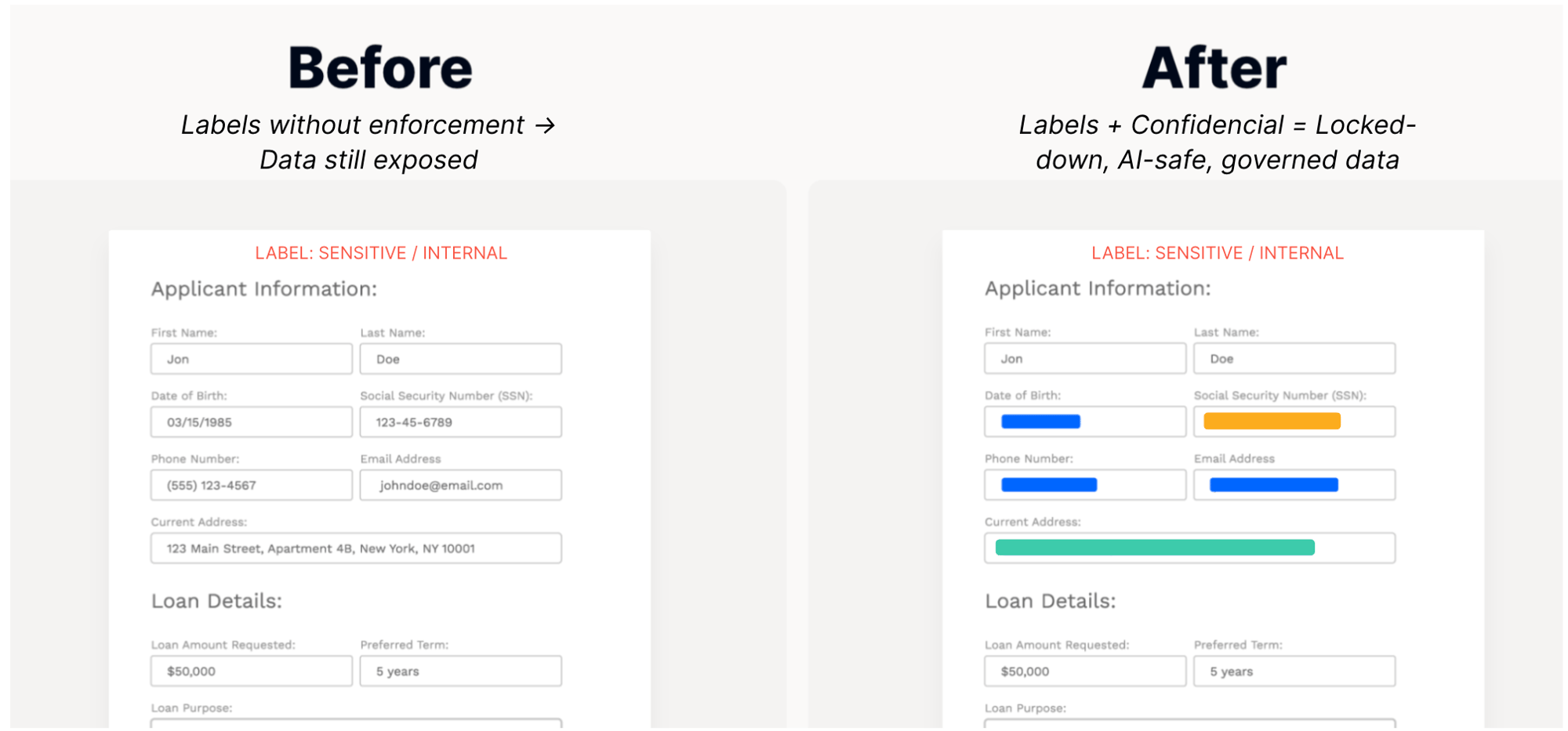
Task: Click the First Name field in After form
Action: coord(1085,358)
